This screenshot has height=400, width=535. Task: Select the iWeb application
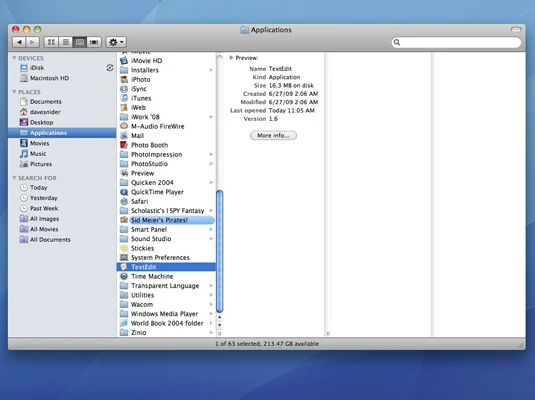167,108
